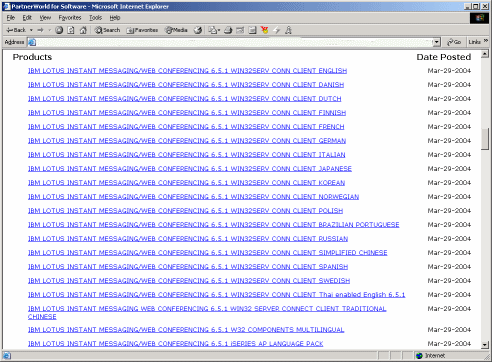This screenshot has height=362, width=492.
Task: Click the Windows logo throbber icon
Action: pyautogui.click(x=479, y=18)
